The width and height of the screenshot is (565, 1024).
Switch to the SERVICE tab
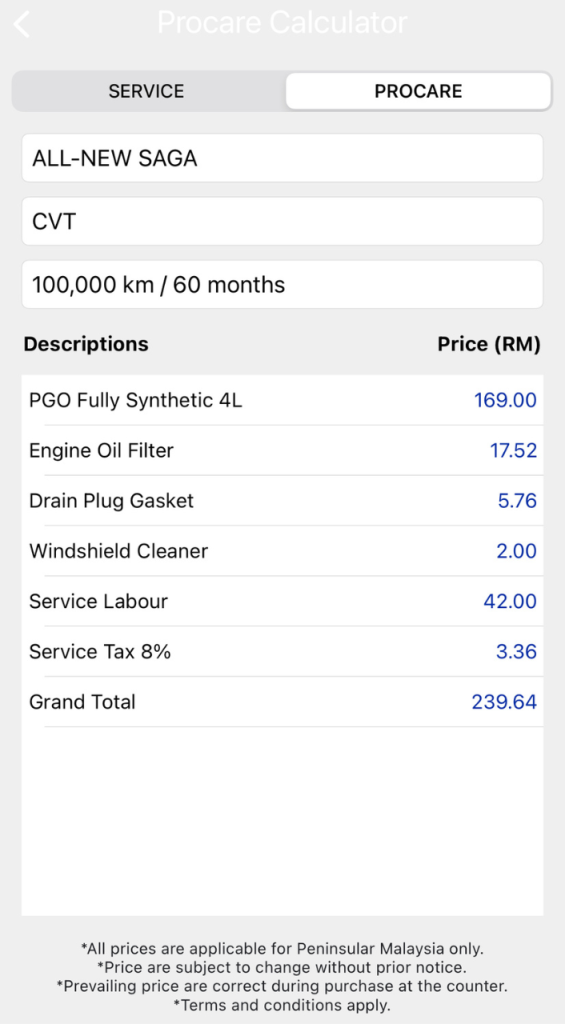(146, 91)
